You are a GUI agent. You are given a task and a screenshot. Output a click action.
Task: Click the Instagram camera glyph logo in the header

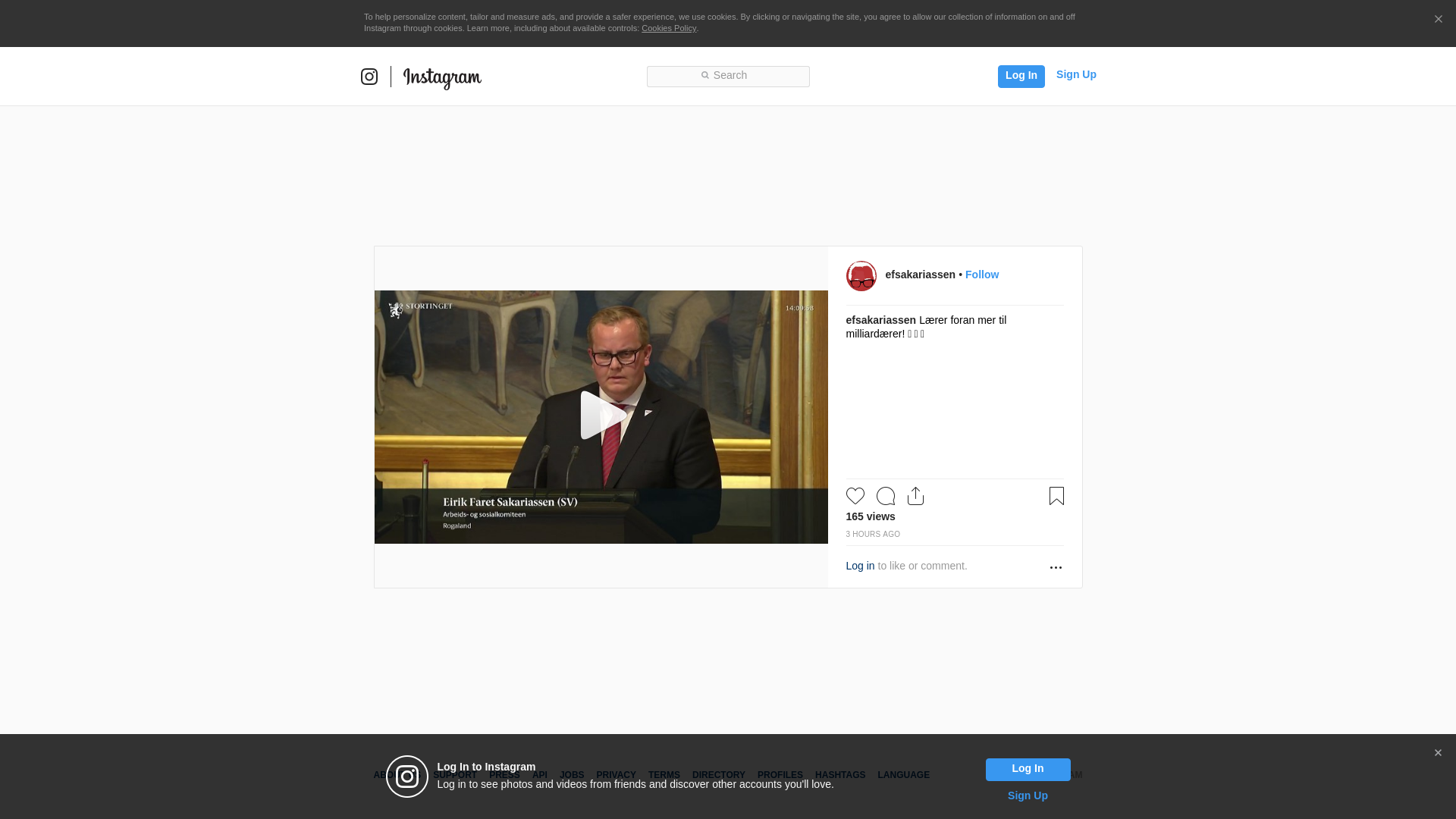[x=369, y=77]
